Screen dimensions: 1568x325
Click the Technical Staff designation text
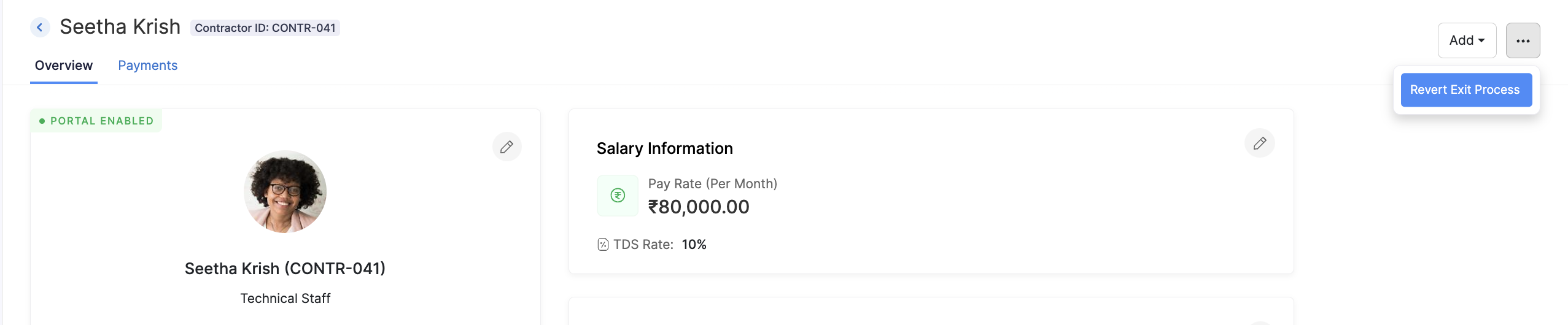pyautogui.click(x=285, y=299)
